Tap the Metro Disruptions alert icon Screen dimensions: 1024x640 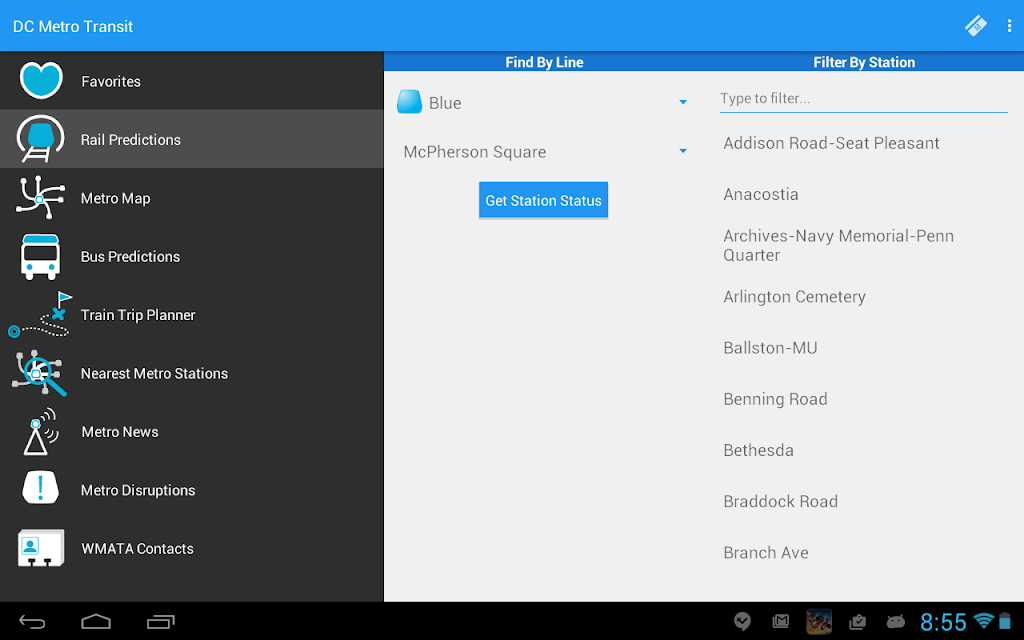tap(40, 487)
